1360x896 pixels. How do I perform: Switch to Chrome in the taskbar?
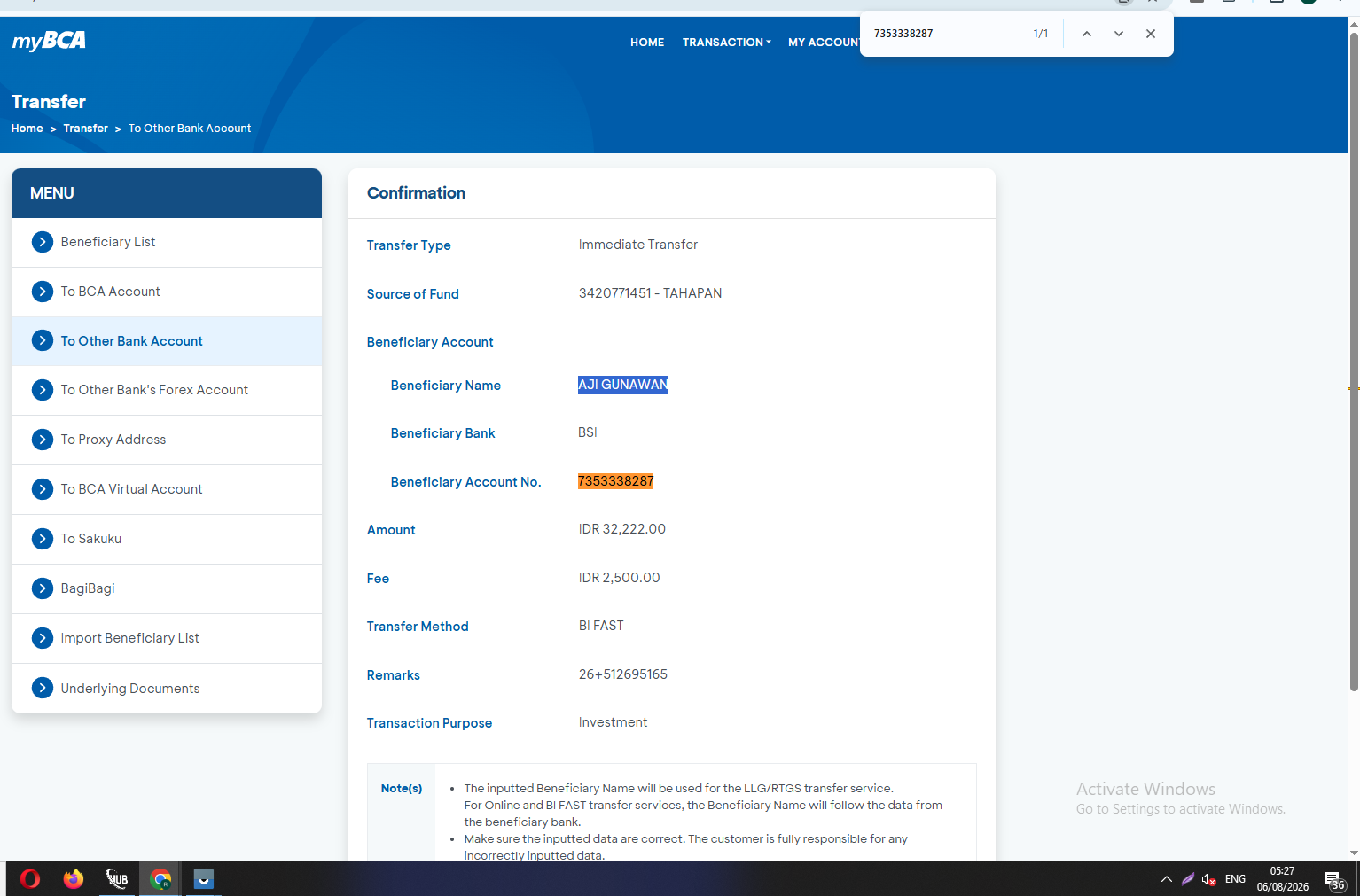[160, 879]
